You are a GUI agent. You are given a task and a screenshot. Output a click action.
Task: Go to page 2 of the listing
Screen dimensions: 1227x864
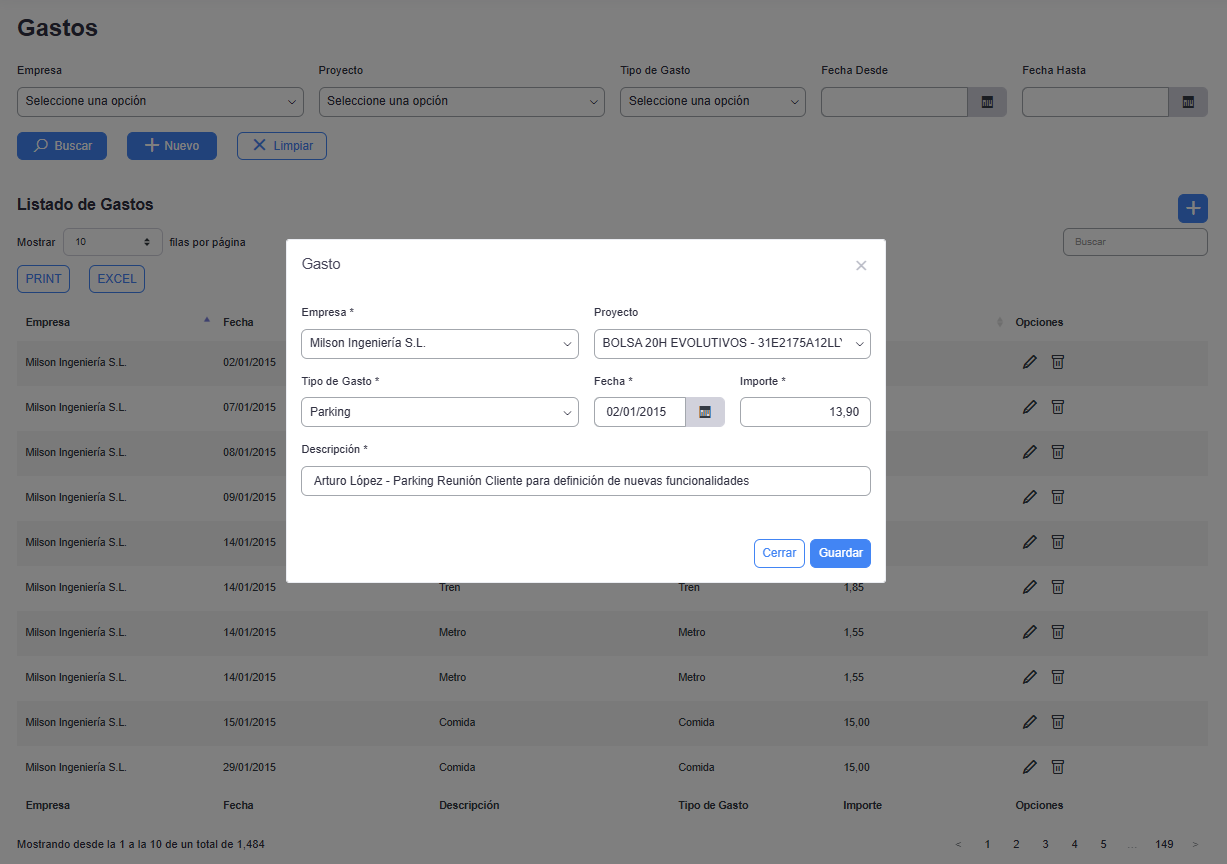point(1016,844)
